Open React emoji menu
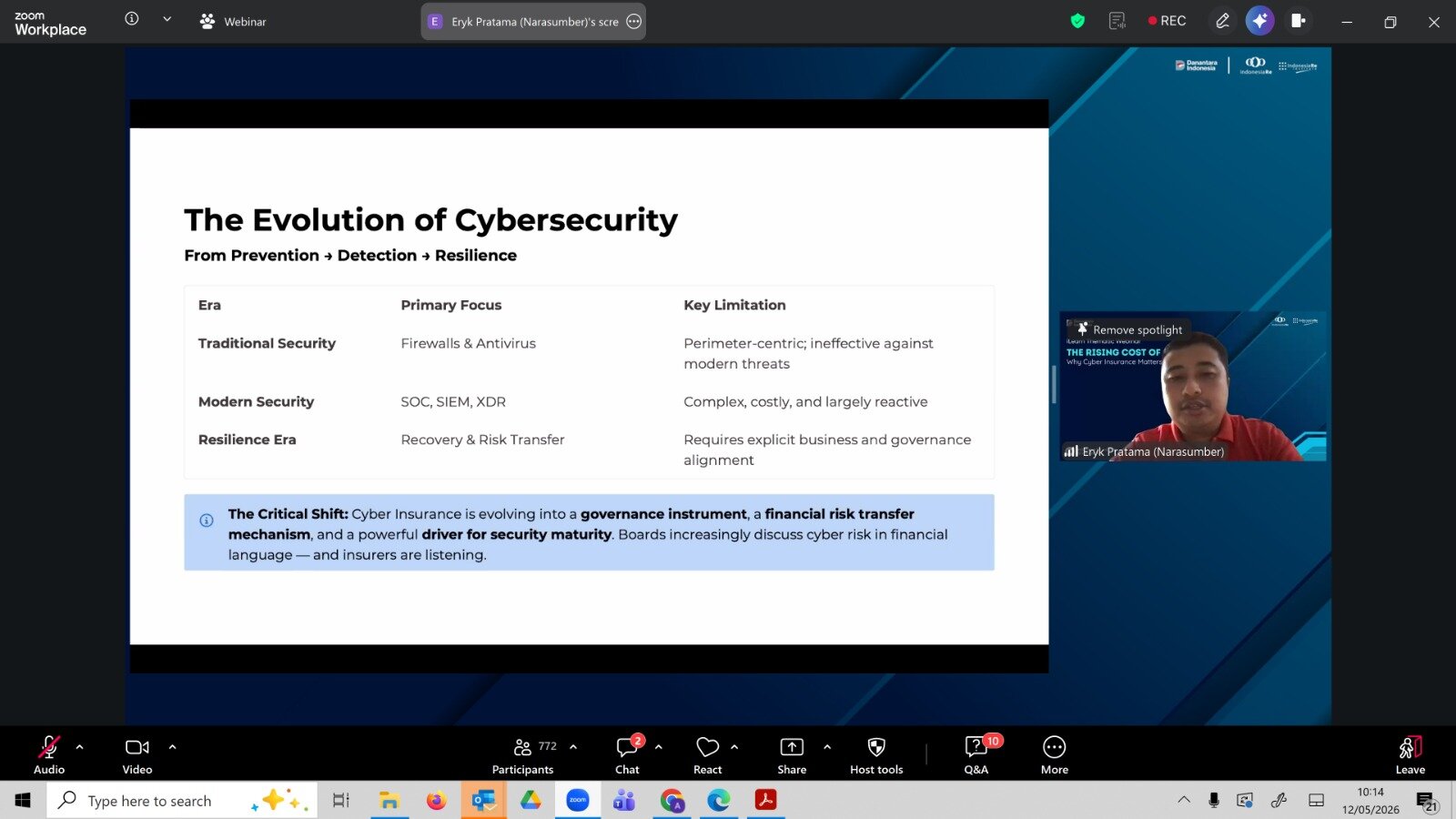Viewport: 1456px width, 819px height. [708, 754]
